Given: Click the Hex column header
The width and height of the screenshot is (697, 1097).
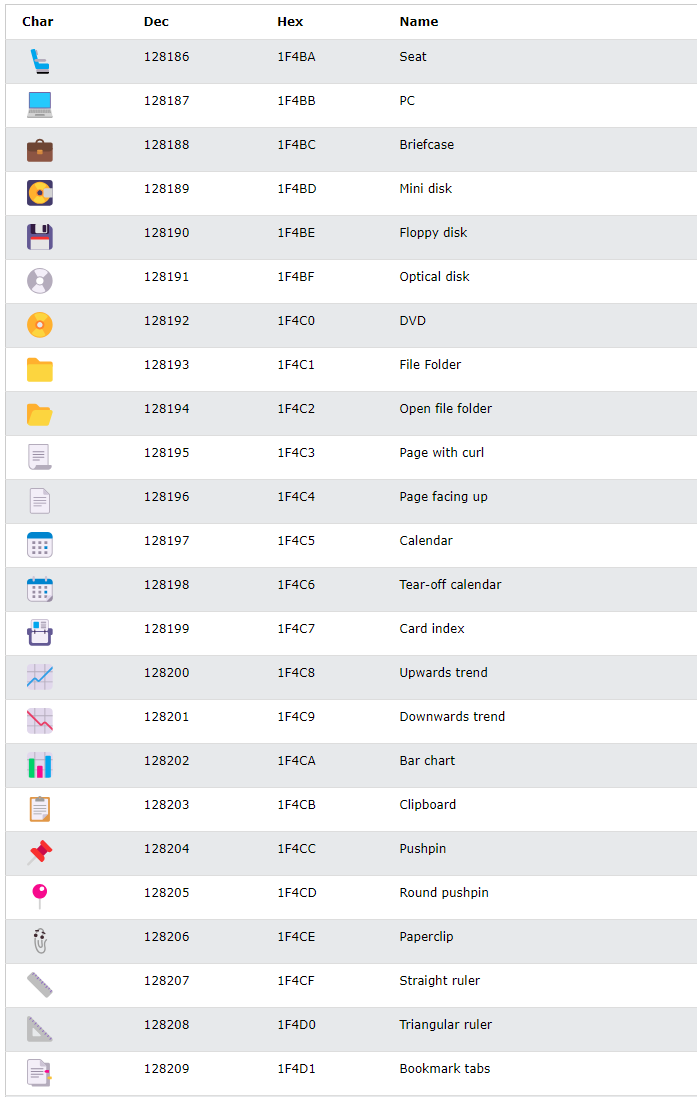Looking at the screenshot, I should tap(290, 22).
